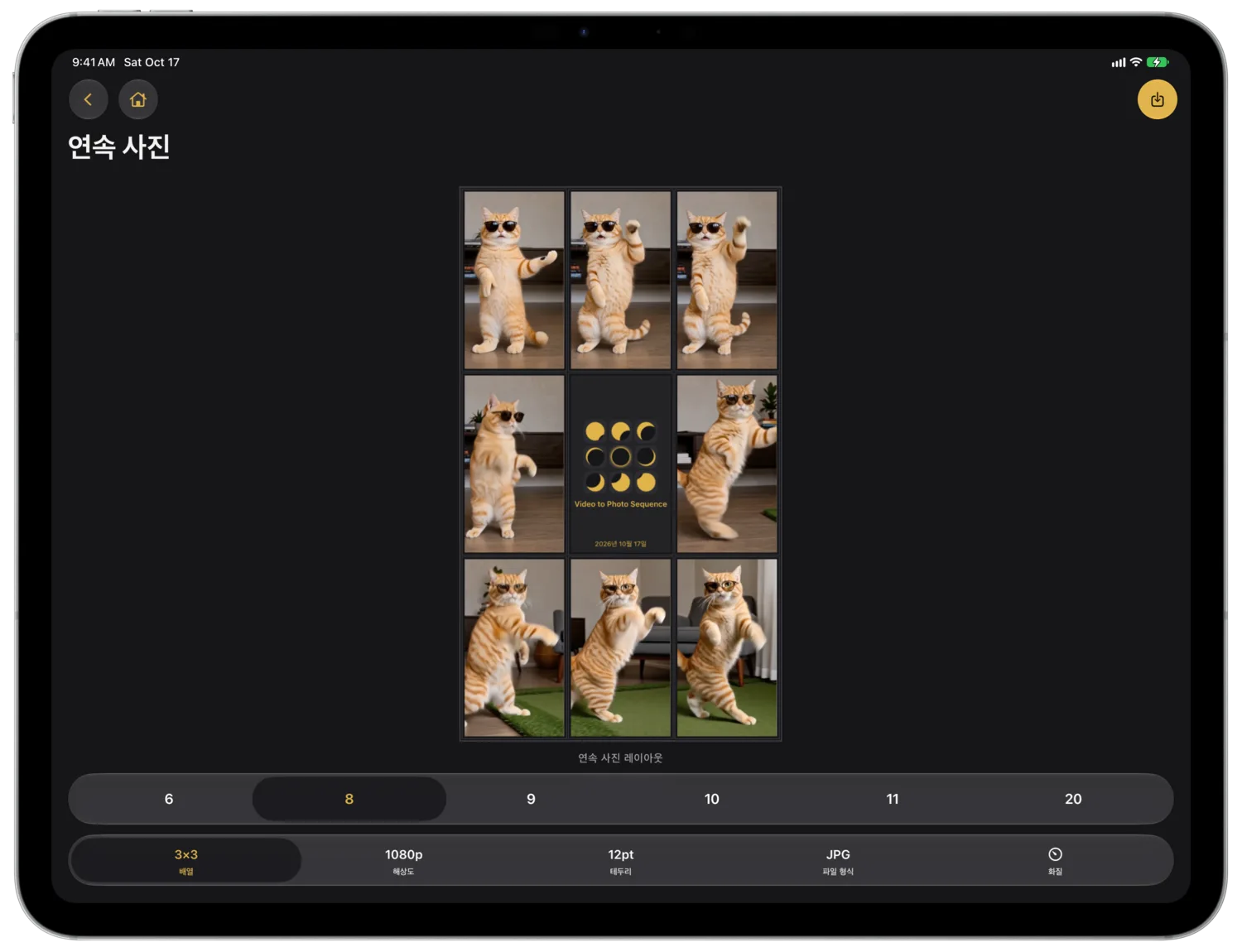Select the first cat frame thumbnail

(514, 280)
